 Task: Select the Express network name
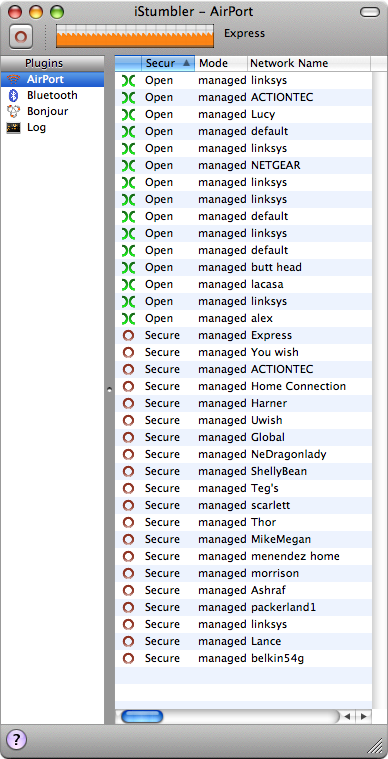click(x=271, y=335)
